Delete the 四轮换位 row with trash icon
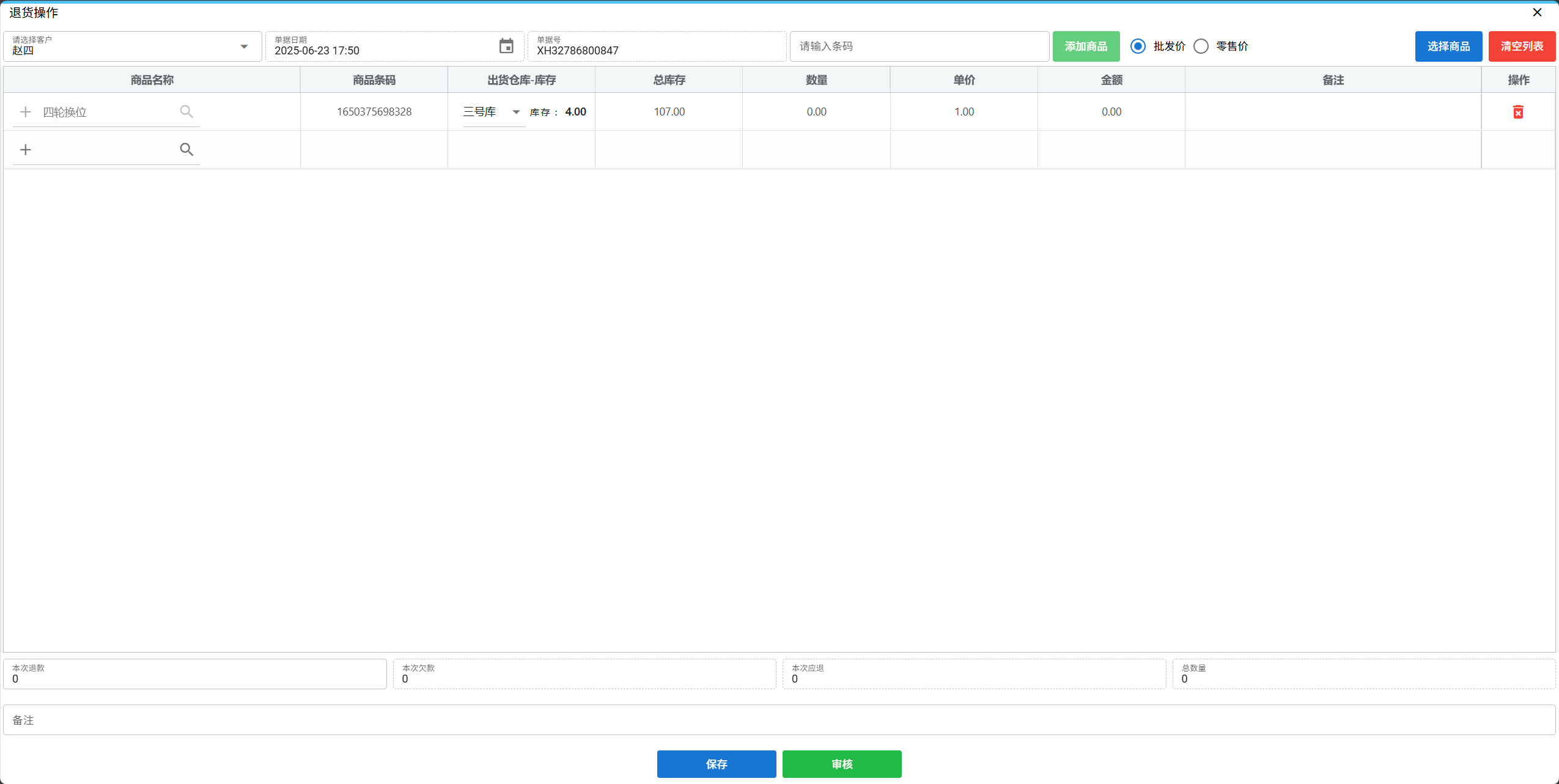This screenshot has height=784, width=1559. point(1518,112)
